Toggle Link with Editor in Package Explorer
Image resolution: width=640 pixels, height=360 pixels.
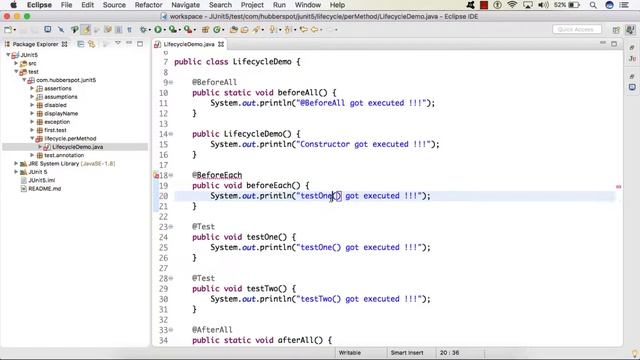click(x=92, y=44)
